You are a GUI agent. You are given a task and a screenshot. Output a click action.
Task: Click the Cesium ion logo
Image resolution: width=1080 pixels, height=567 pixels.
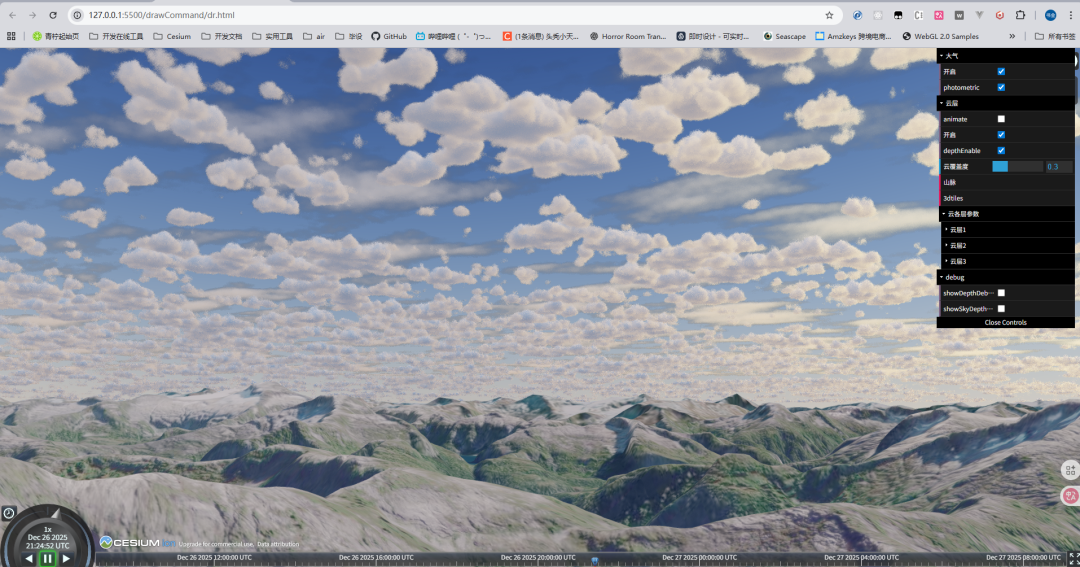click(x=138, y=543)
